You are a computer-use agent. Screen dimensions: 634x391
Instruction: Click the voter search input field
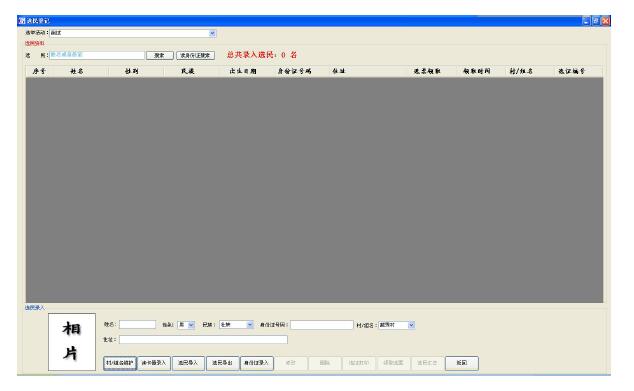97,55
